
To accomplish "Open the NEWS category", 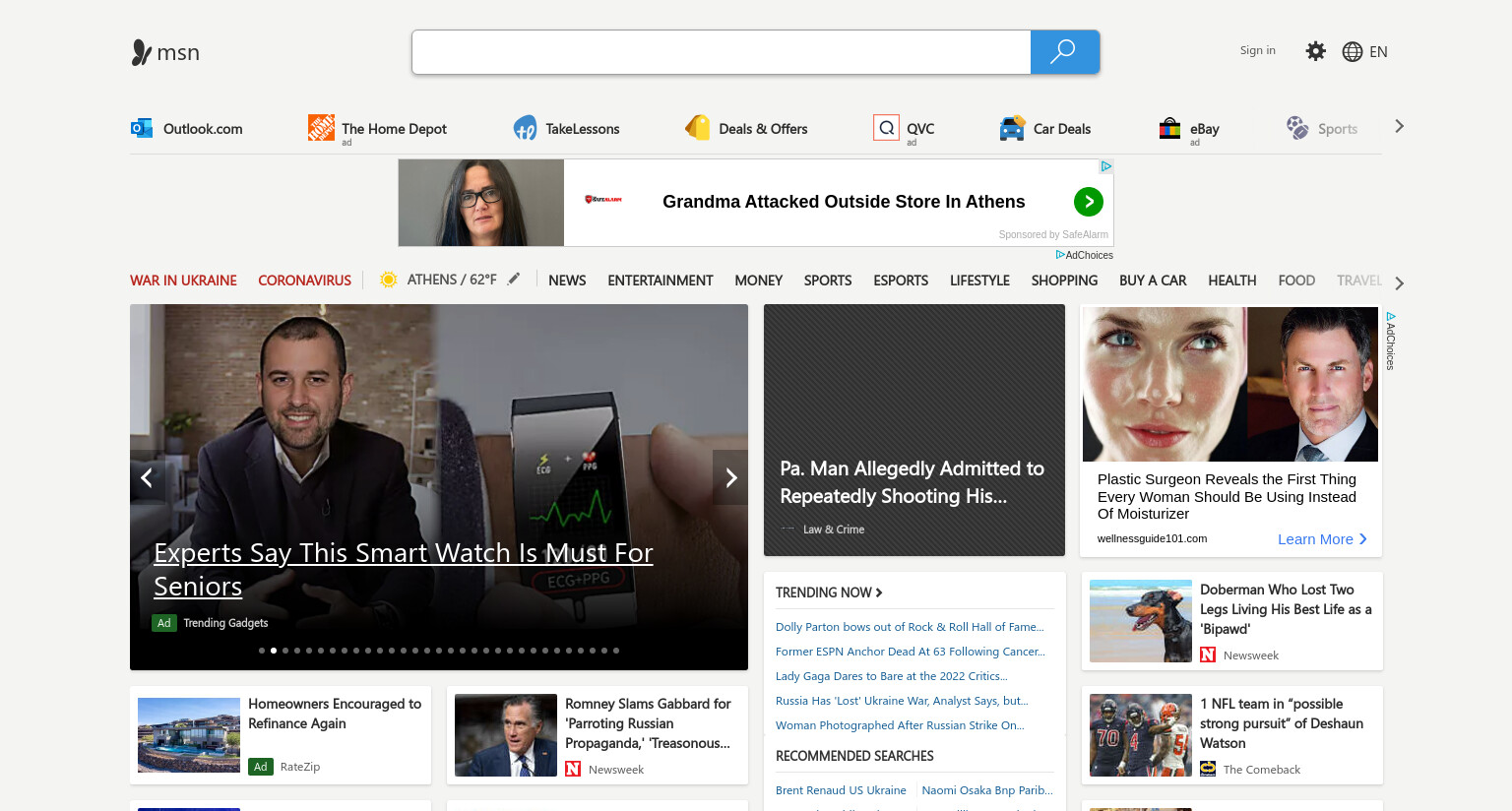I will 567,281.
